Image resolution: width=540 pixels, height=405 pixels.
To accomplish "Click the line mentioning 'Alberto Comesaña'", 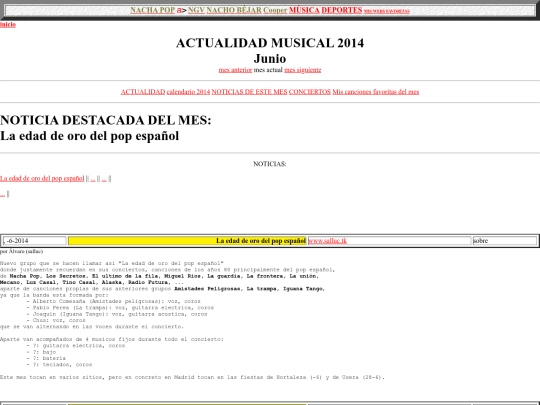I will pos(113,301).
